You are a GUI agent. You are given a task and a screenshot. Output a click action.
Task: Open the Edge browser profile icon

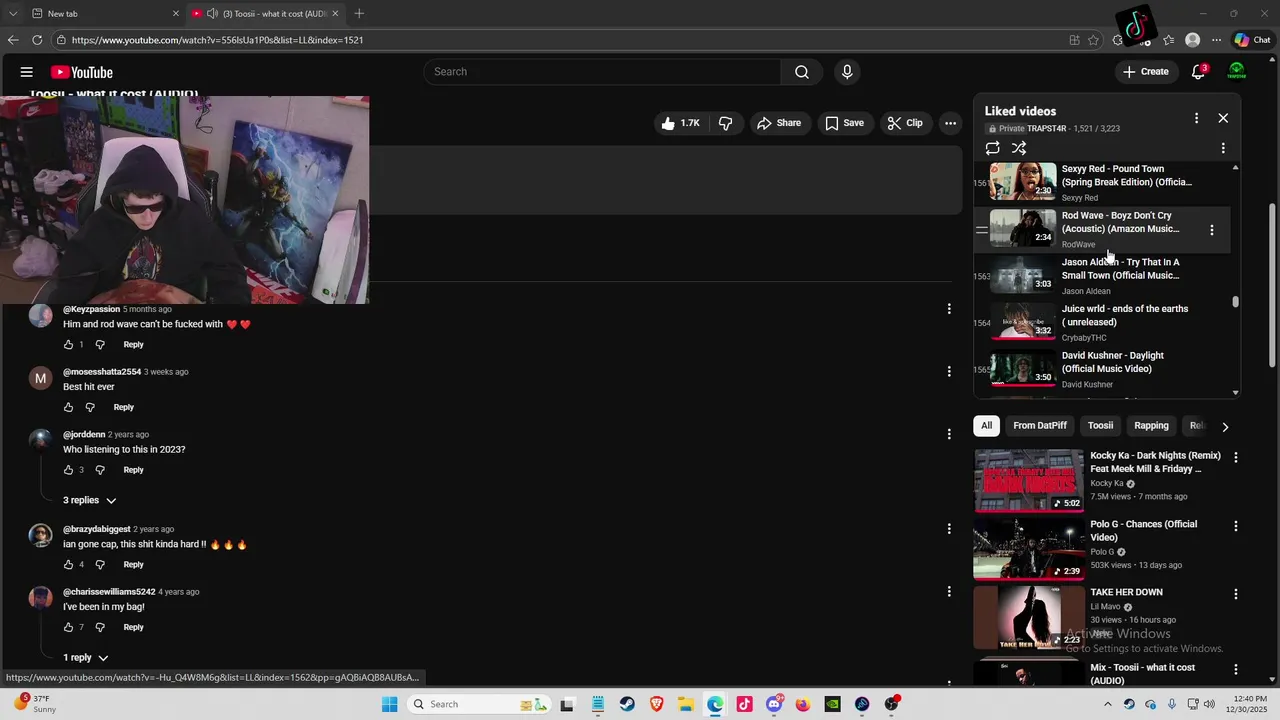[1192, 40]
